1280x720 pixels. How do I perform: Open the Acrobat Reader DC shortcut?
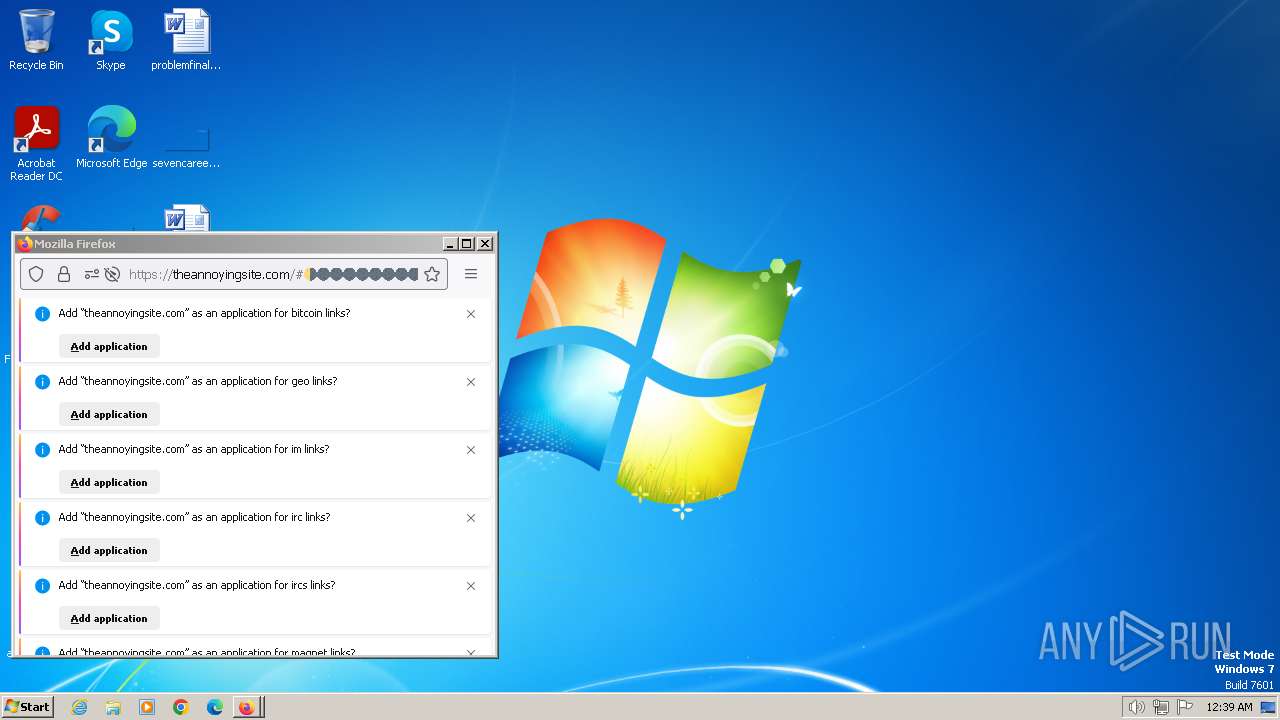pos(36,144)
